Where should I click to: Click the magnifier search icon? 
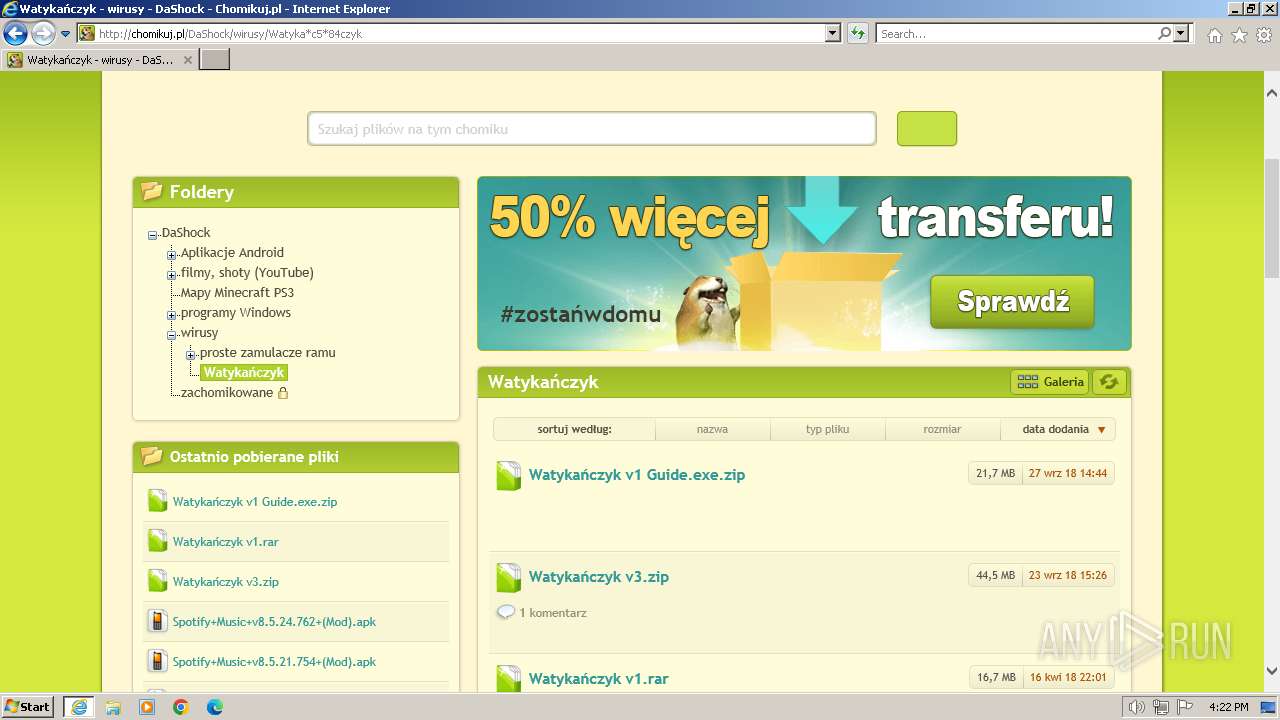pos(1164,33)
